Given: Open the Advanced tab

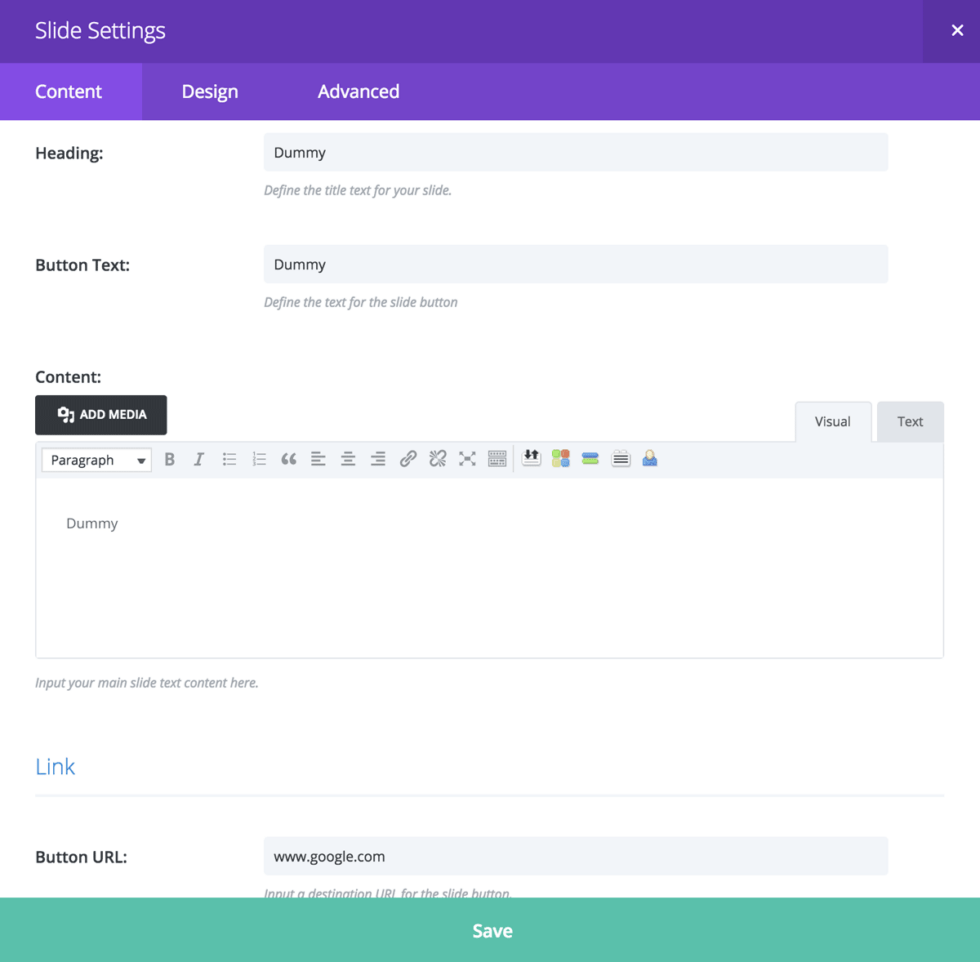Looking at the screenshot, I should (358, 91).
